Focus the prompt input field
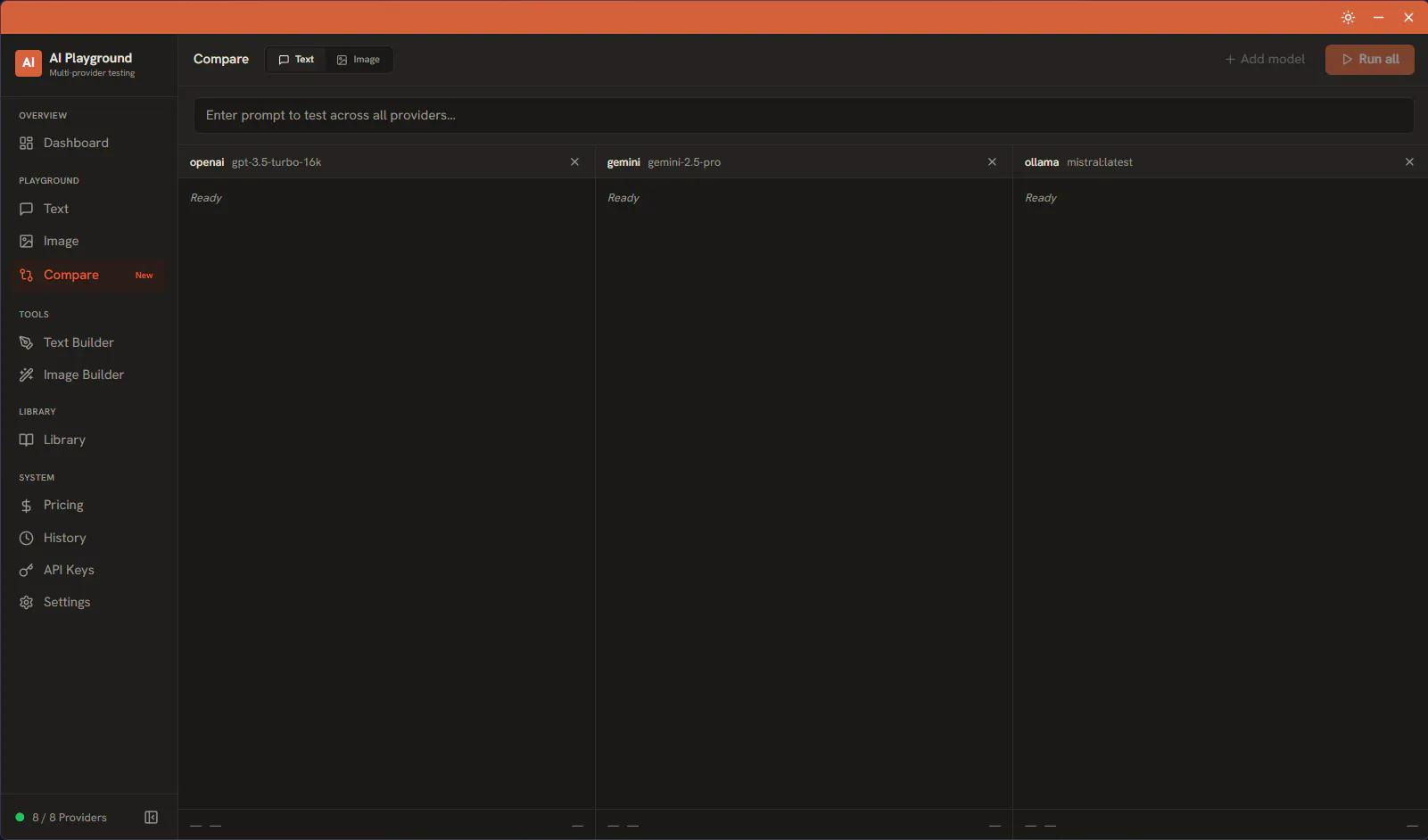This screenshot has height=840, width=1428. [x=804, y=115]
